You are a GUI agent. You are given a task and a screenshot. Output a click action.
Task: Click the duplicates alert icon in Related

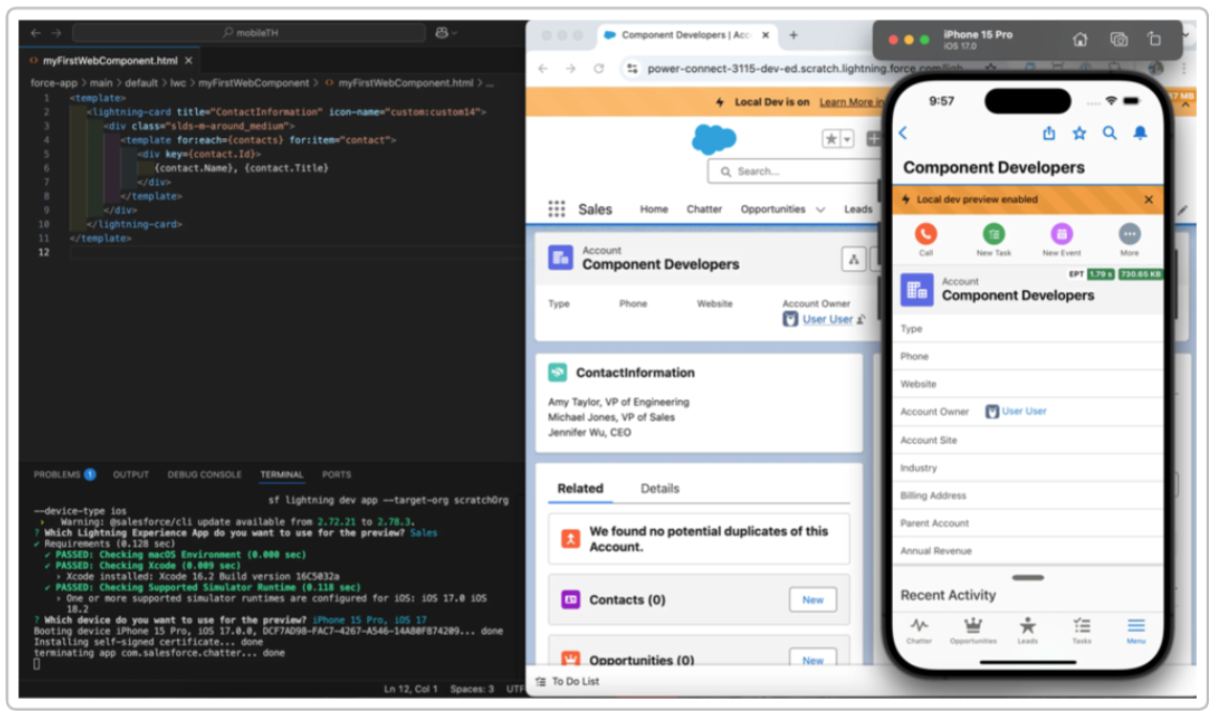click(571, 538)
